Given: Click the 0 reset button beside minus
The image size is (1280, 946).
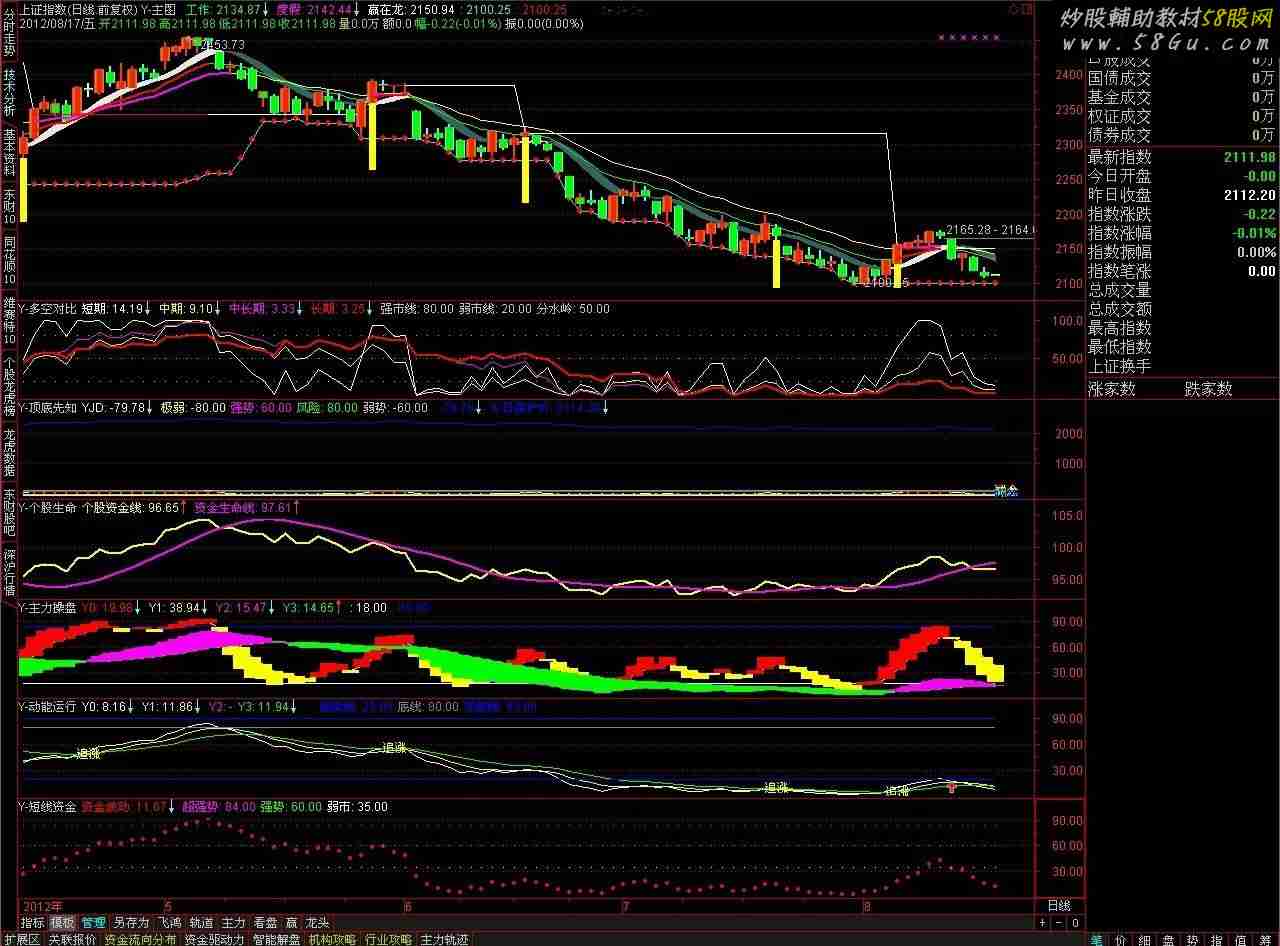Looking at the screenshot, I should pos(1073,923).
